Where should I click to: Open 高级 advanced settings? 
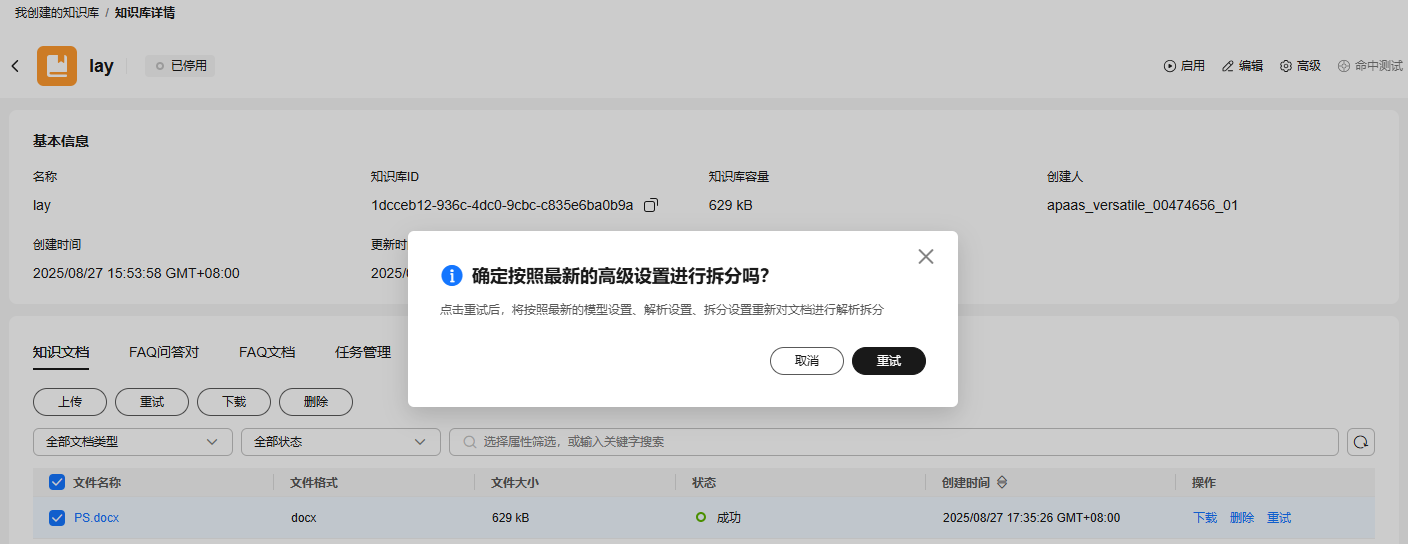click(x=1300, y=66)
